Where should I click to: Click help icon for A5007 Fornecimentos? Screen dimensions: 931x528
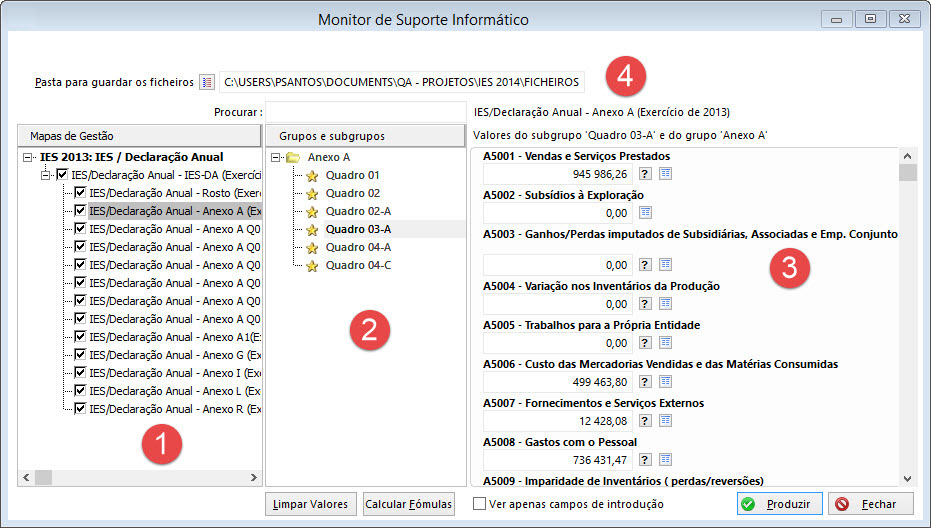(645, 420)
